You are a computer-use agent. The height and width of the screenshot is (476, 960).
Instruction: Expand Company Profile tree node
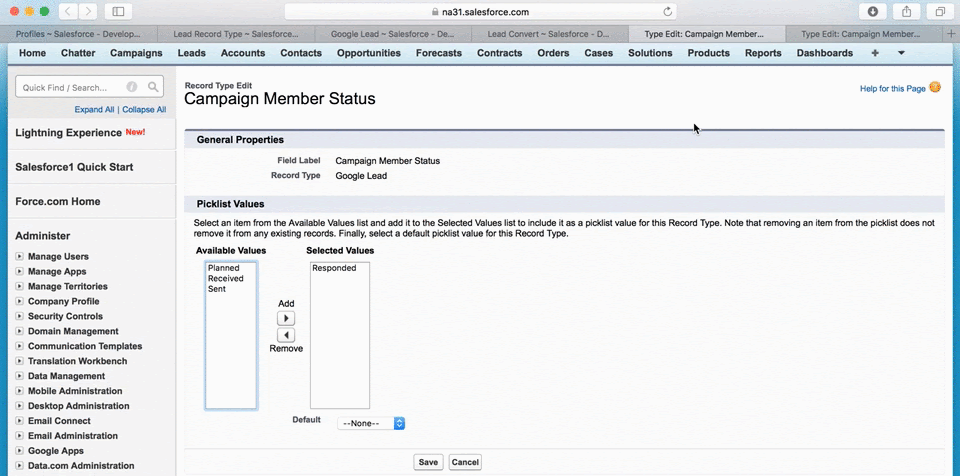(20, 301)
